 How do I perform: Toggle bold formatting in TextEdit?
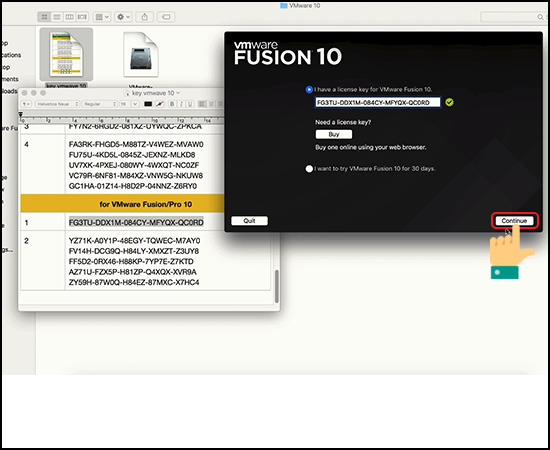tap(172, 104)
